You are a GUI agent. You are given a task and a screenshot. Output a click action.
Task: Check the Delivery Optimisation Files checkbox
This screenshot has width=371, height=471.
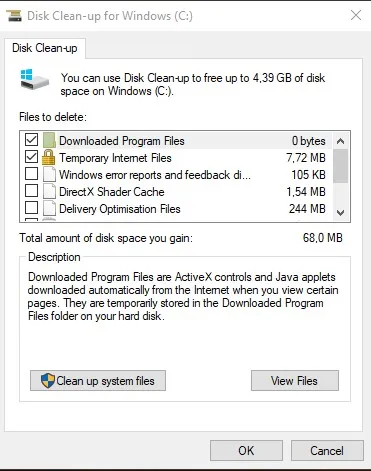coord(31,208)
